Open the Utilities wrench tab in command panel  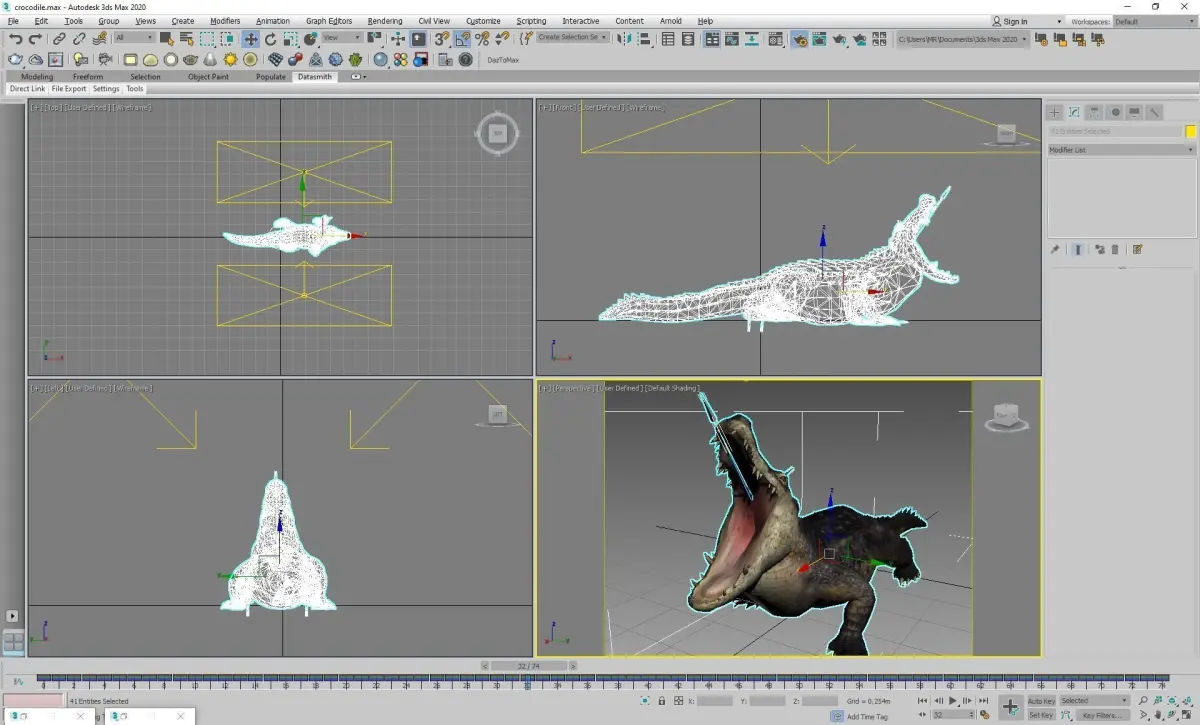[1154, 112]
